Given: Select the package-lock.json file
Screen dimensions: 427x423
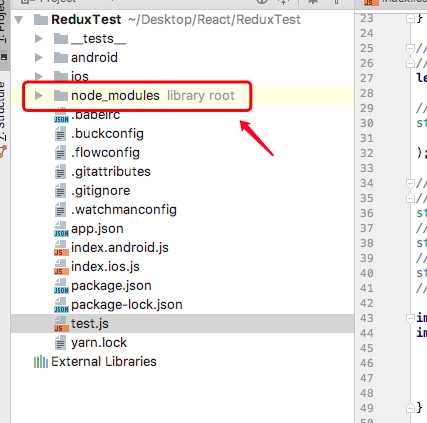Looking at the screenshot, I should (127, 305).
